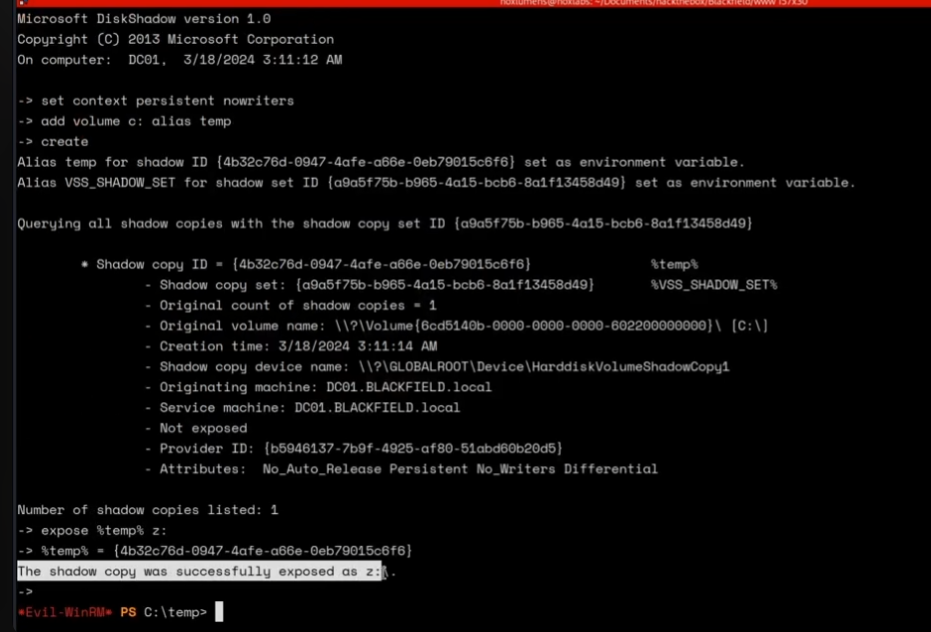
Task: Click 'Original count of shadow copies = 1'
Action: [290, 305]
